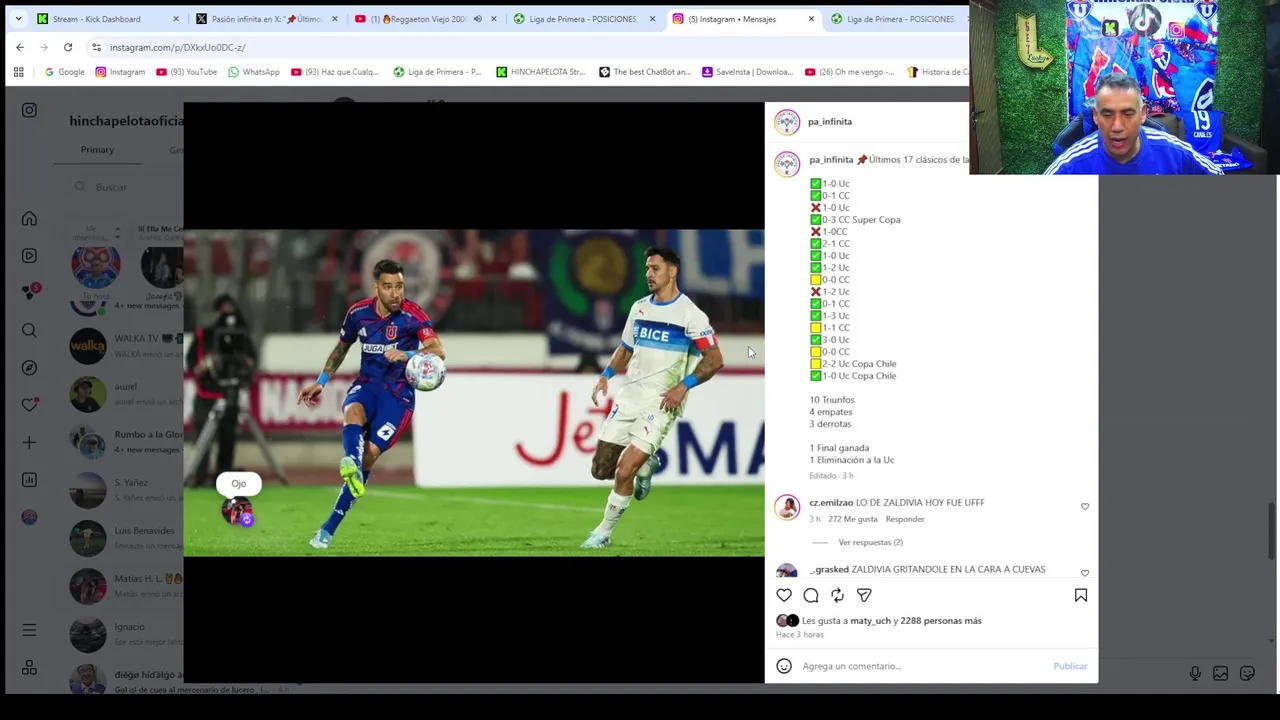The width and height of the screenshot is (1280, 720).
Task: Click the Publicar button
Action: [x=1070, y=666]
